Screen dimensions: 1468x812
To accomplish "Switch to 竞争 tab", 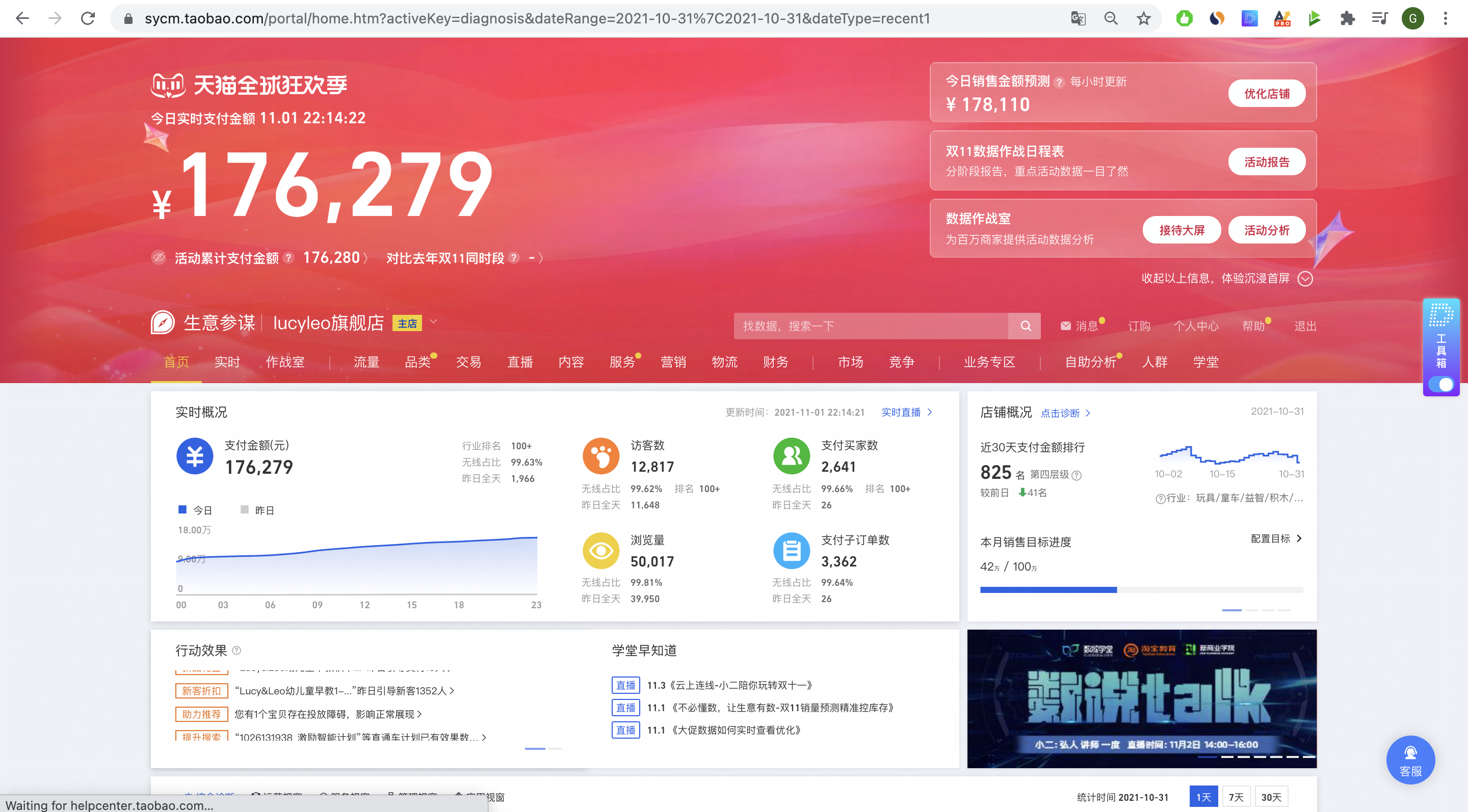I will pos(902,362).
